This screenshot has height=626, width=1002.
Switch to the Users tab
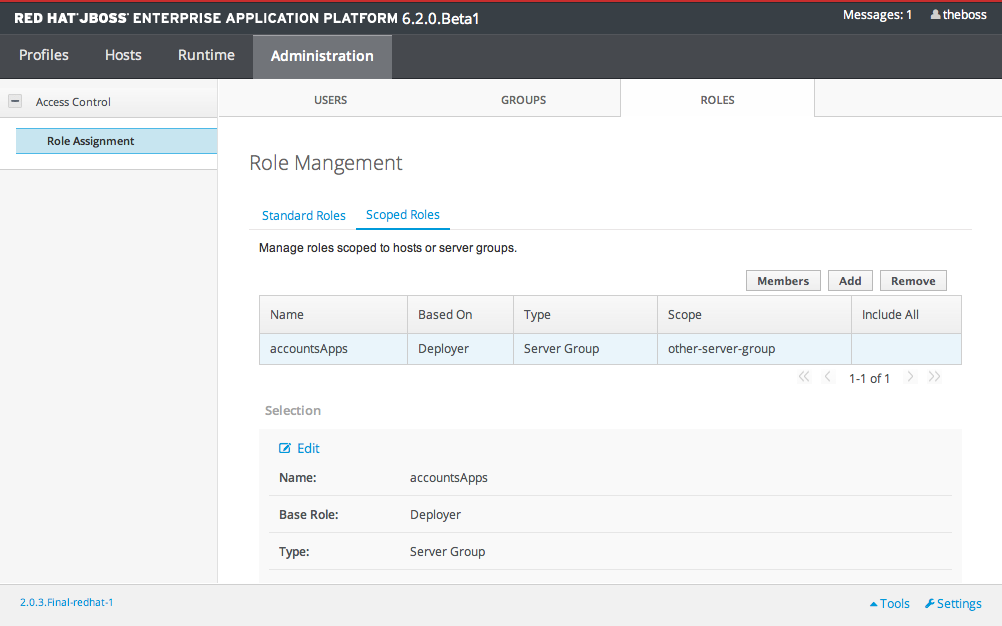click(x=330, y=100)
